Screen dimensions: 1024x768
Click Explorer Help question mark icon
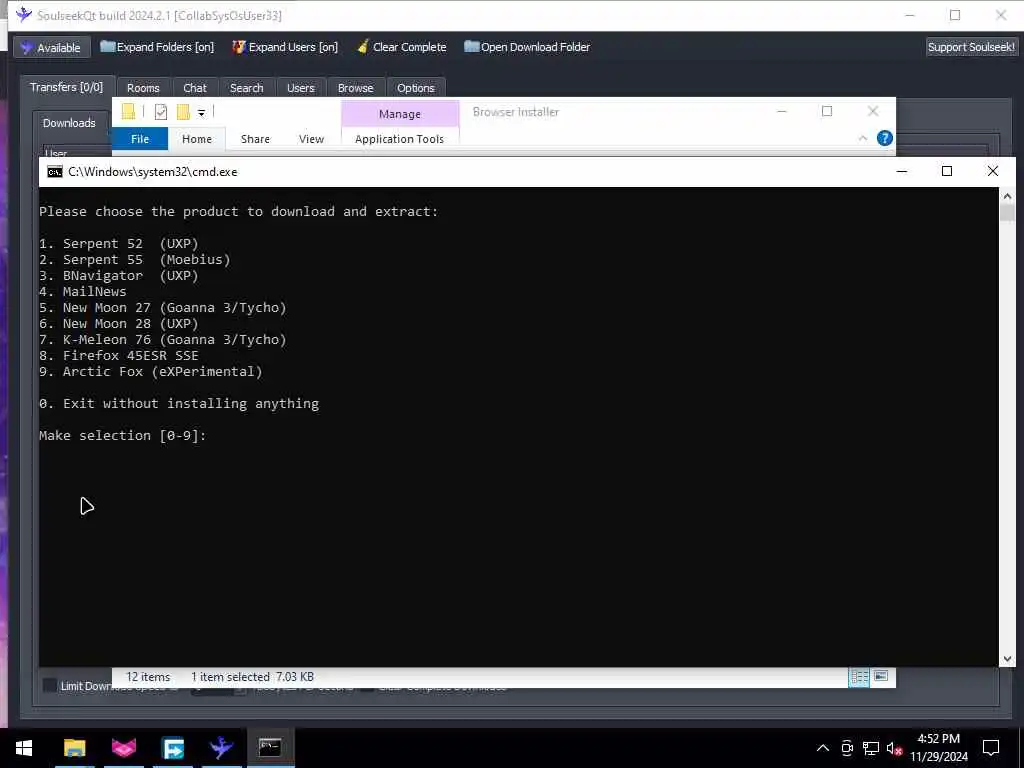884,138
